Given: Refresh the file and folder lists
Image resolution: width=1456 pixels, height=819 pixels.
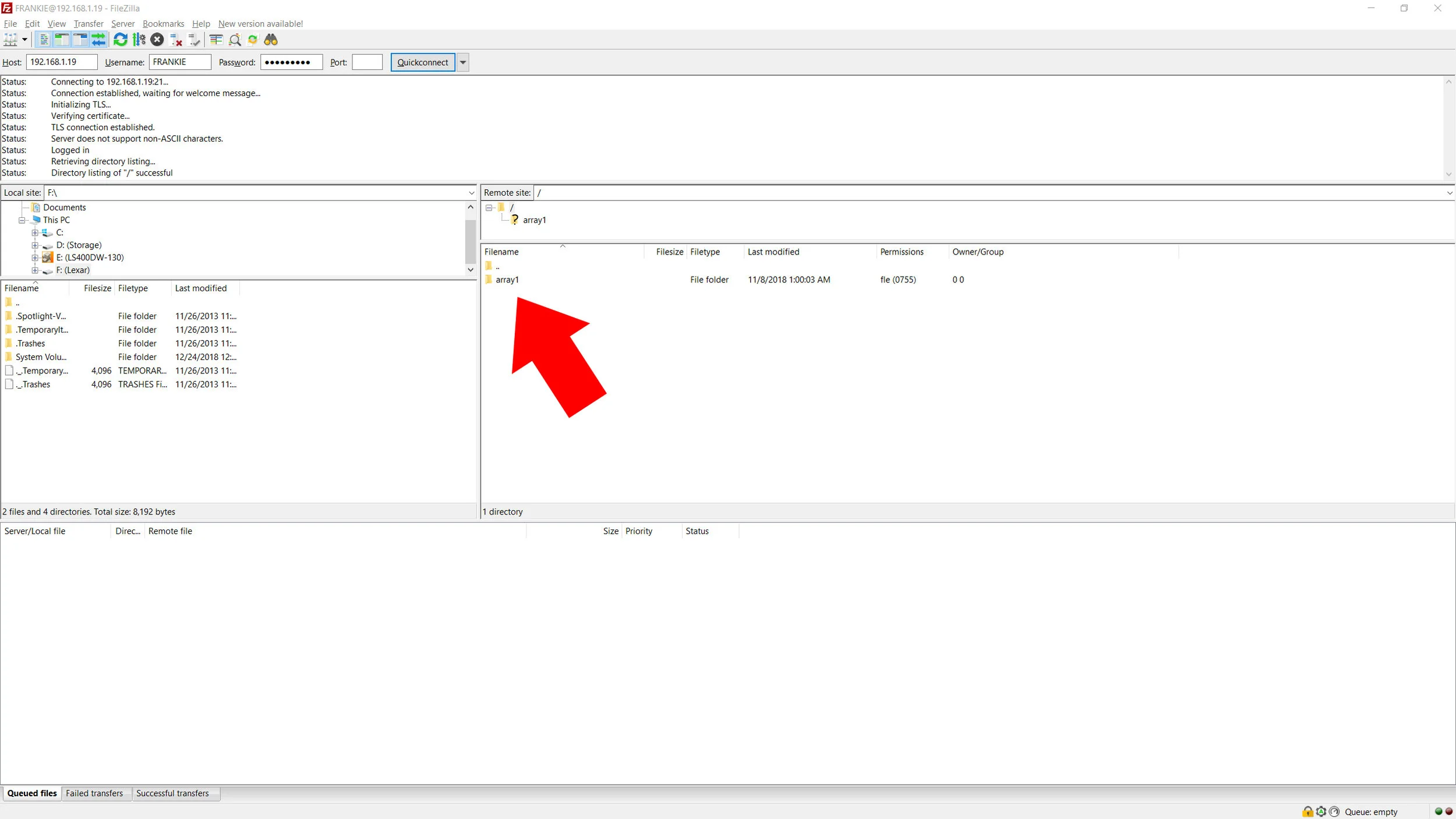Looking at the screenshot, I should coord(121,40).
